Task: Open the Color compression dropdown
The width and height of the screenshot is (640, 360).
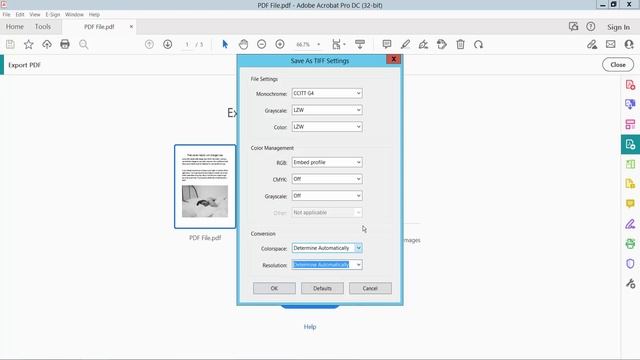Action: [x=327, y=127]
